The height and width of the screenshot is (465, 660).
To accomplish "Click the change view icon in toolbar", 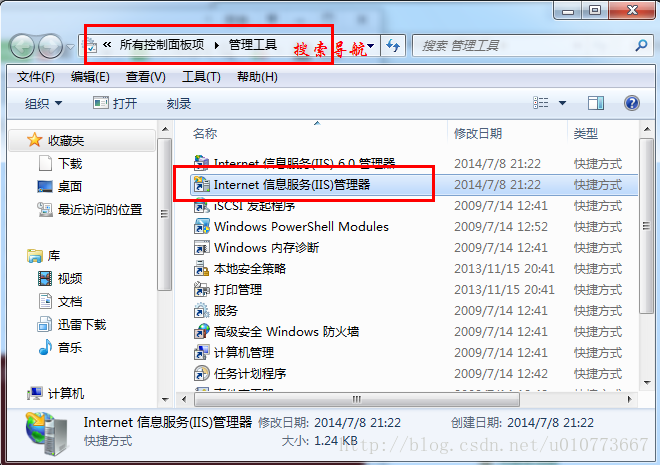I will (x=541, y=103).
